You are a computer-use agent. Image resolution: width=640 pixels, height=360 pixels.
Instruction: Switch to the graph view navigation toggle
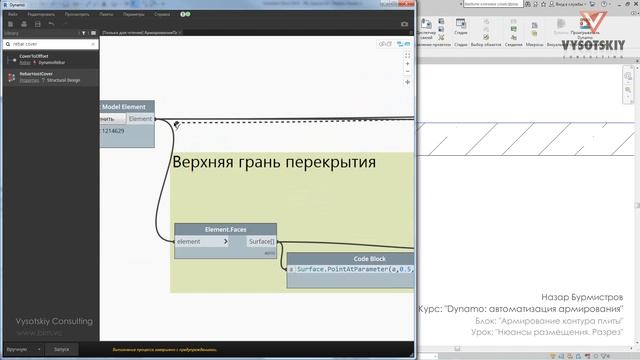(x=403, y=44)
